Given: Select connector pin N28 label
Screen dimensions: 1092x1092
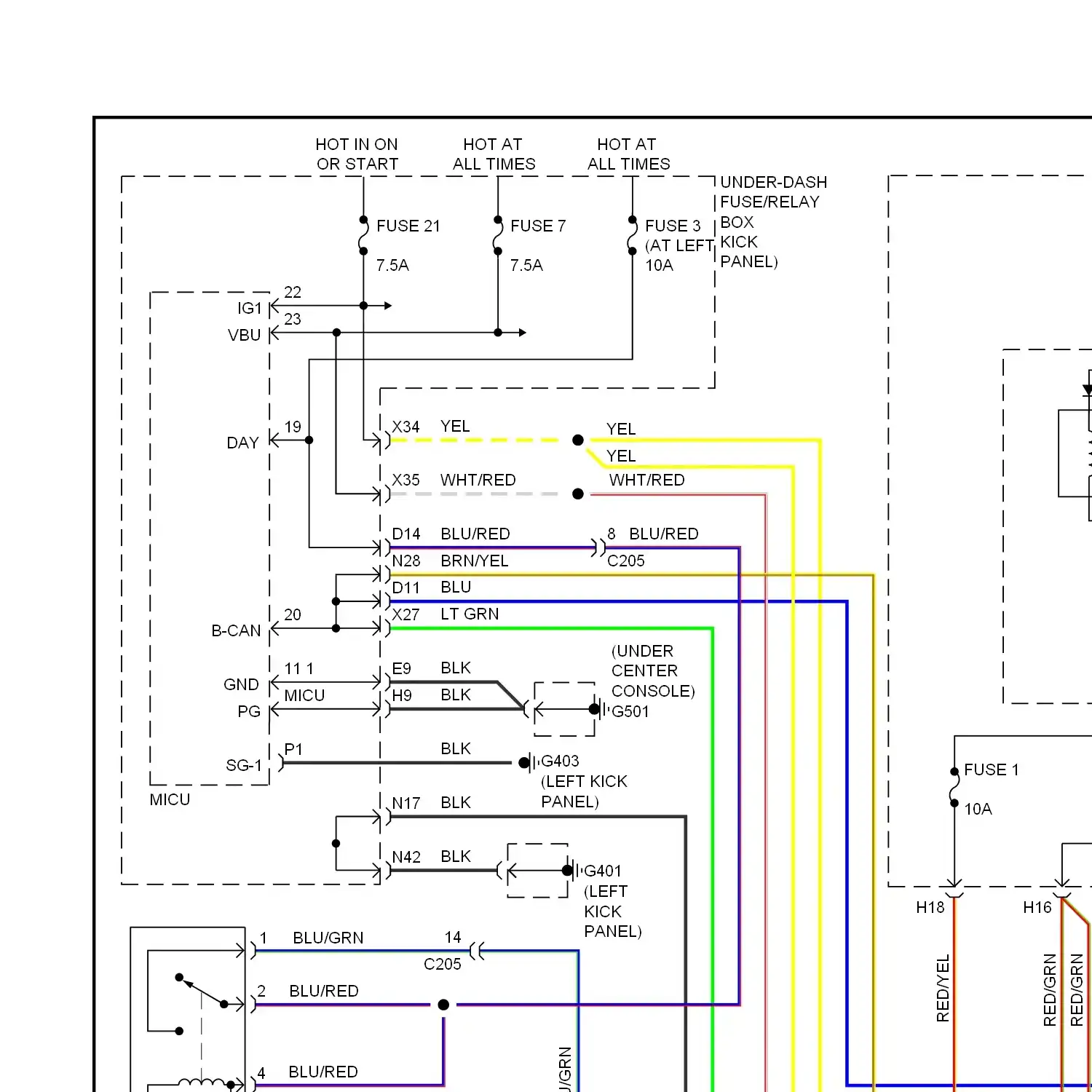Looking at the screenshot, I should tap(406, 561).
